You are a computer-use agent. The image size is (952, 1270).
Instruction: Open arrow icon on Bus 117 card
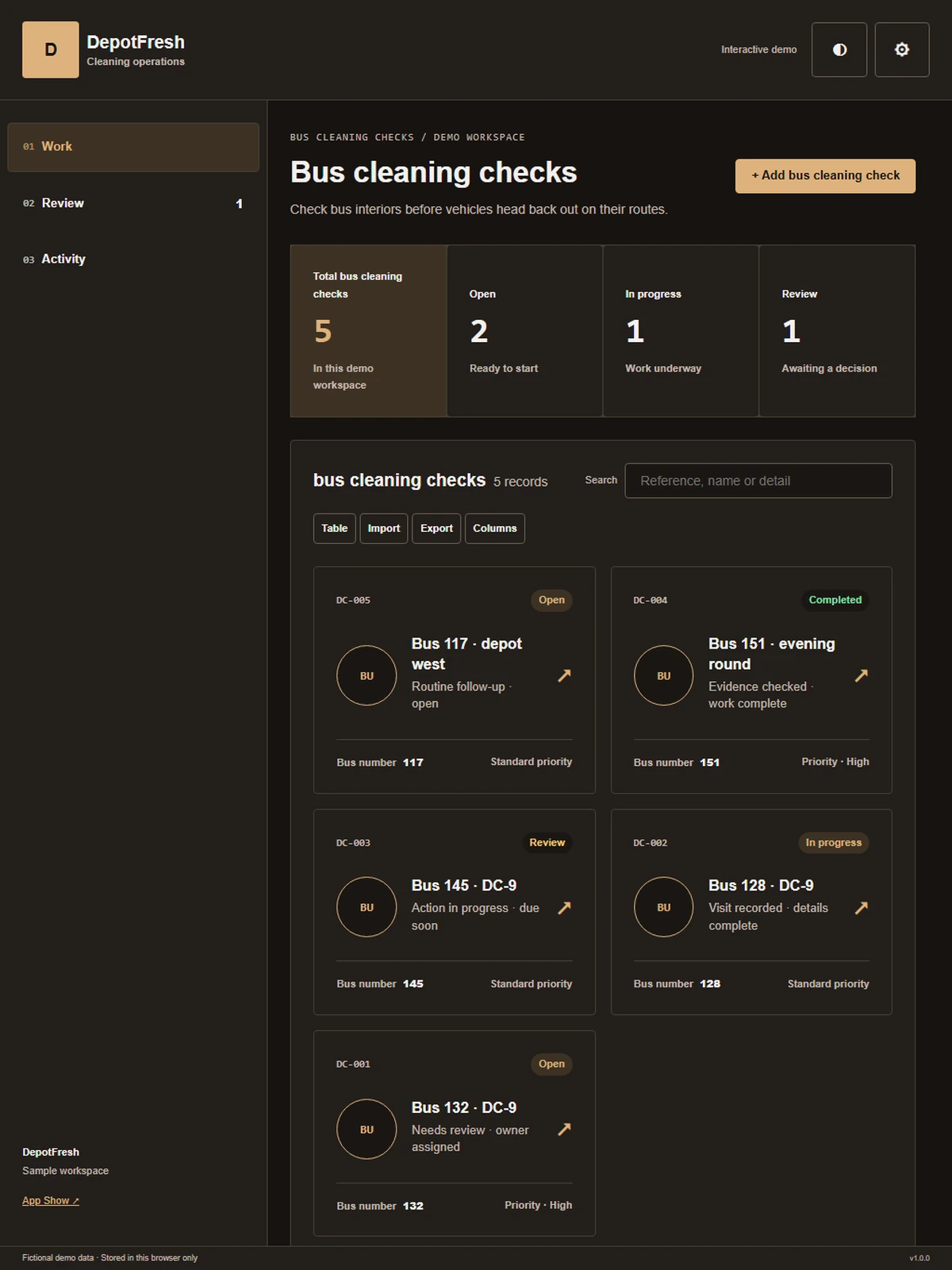point(564,675)
